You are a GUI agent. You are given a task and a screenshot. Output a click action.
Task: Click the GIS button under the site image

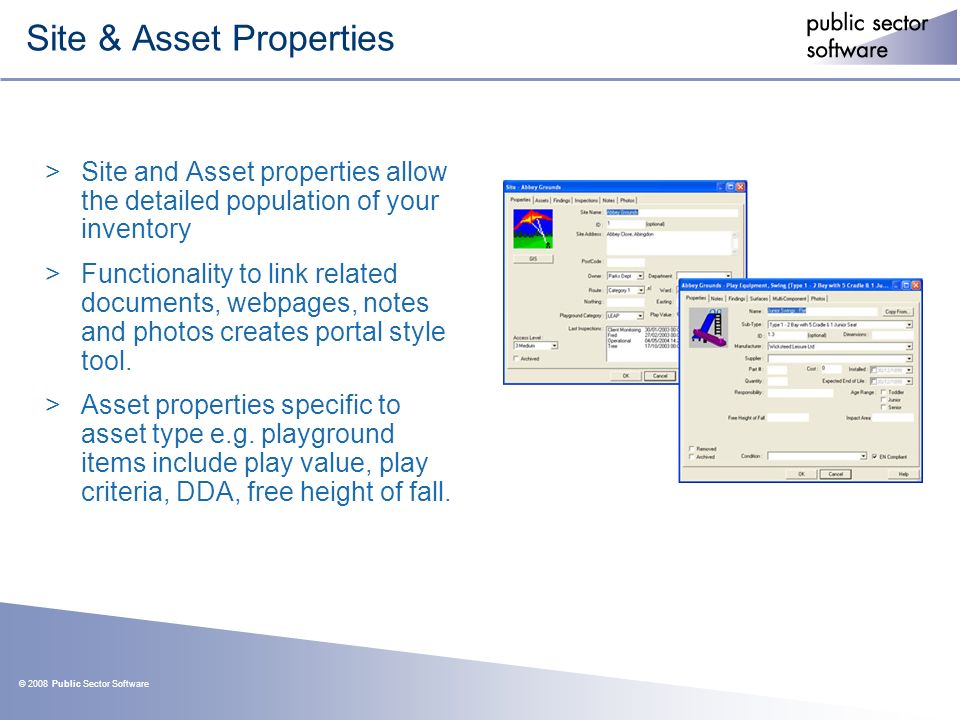pos(533,259)
